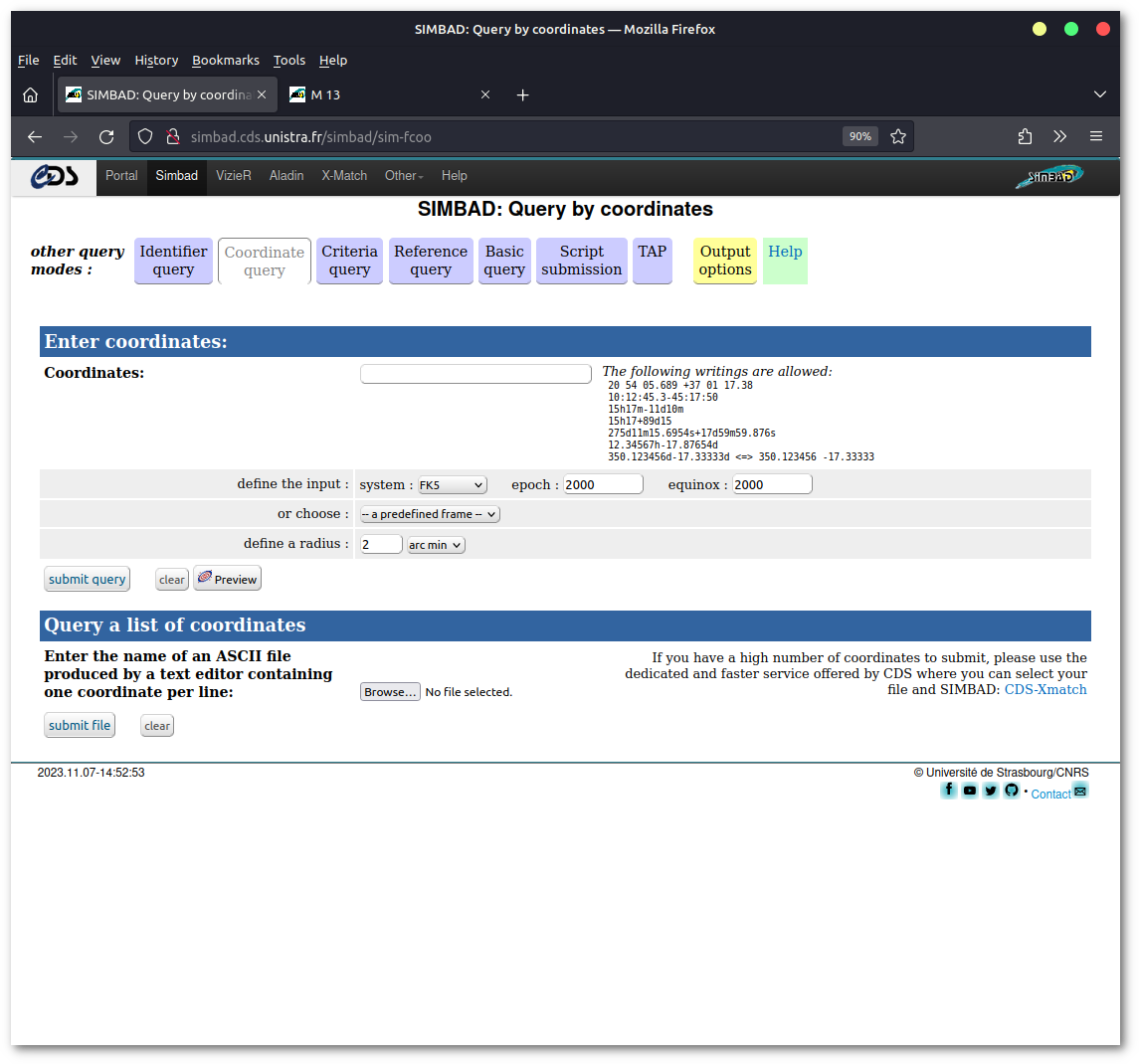Open Output options

pos(725,261)
